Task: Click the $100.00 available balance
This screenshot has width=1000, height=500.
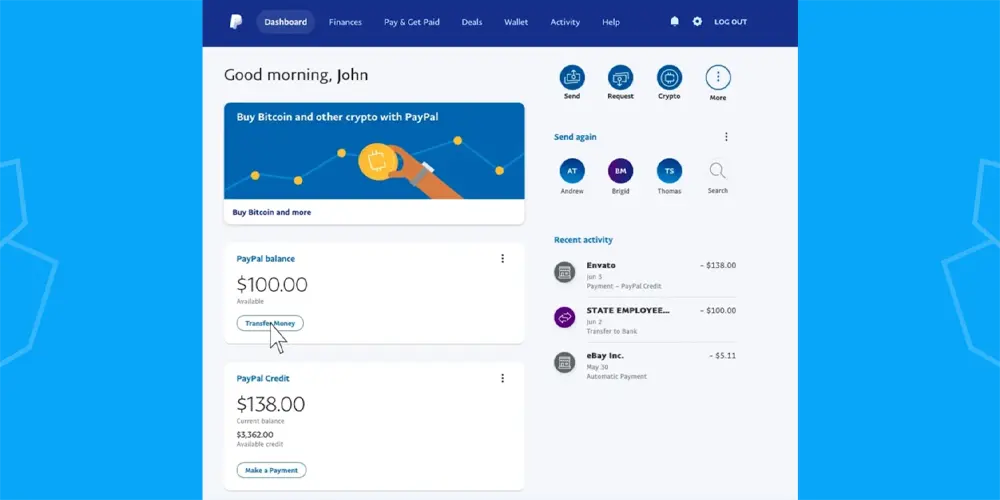Action: pos(272,284)
